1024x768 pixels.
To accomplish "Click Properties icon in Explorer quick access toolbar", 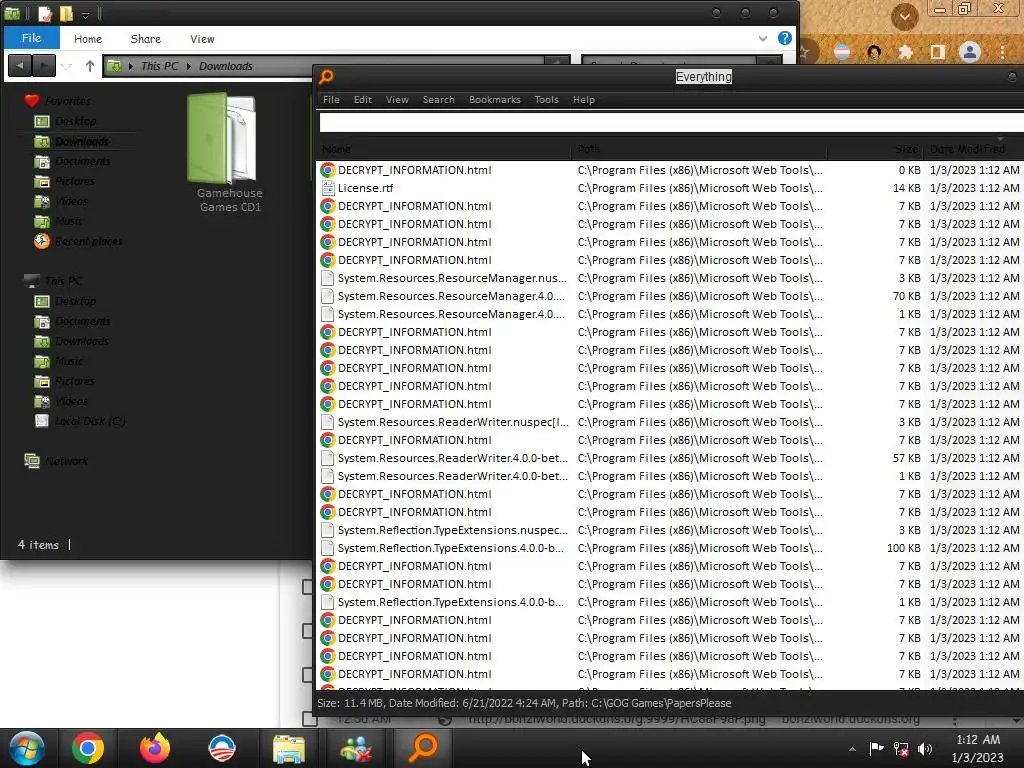I will pyautogui.click(x=44, y=14).
